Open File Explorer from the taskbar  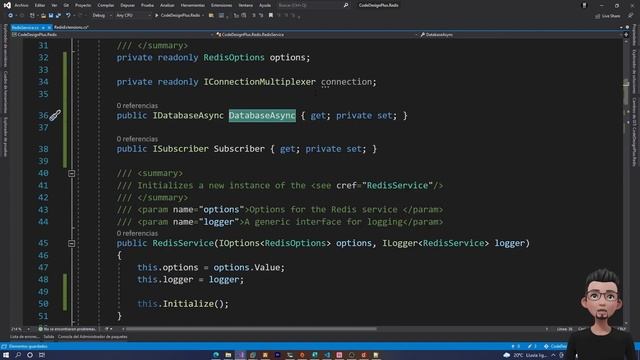tap(228, 355)
